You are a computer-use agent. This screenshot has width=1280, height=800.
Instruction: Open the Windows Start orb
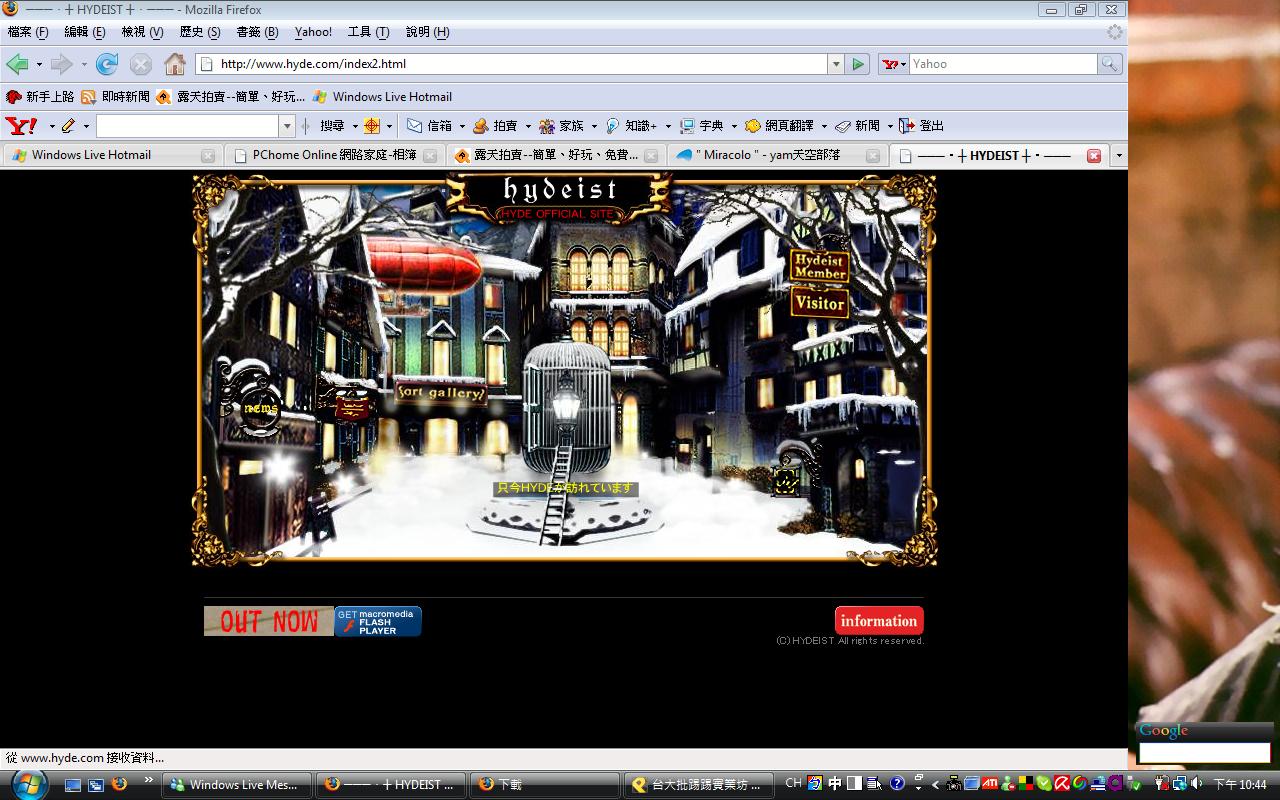click(x=29, y=783)
